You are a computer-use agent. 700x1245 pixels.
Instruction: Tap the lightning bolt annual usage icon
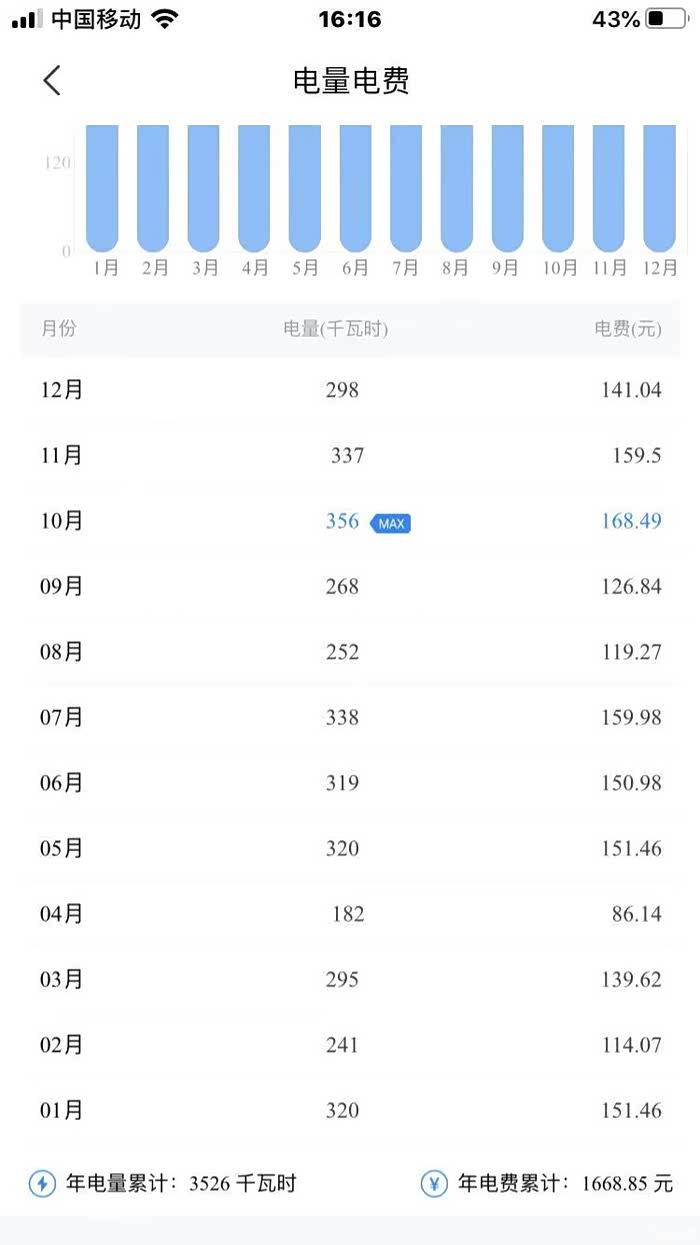(41, 1184)
